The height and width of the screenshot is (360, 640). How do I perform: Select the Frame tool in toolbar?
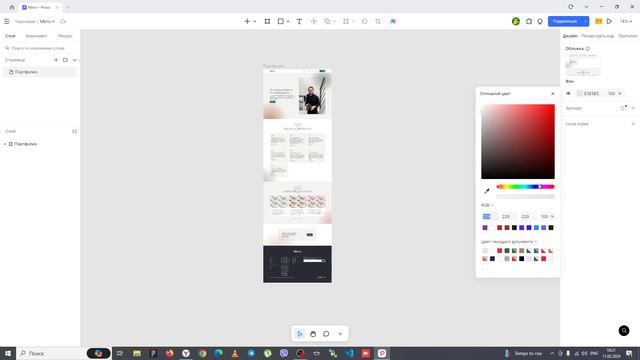(267, 21)
